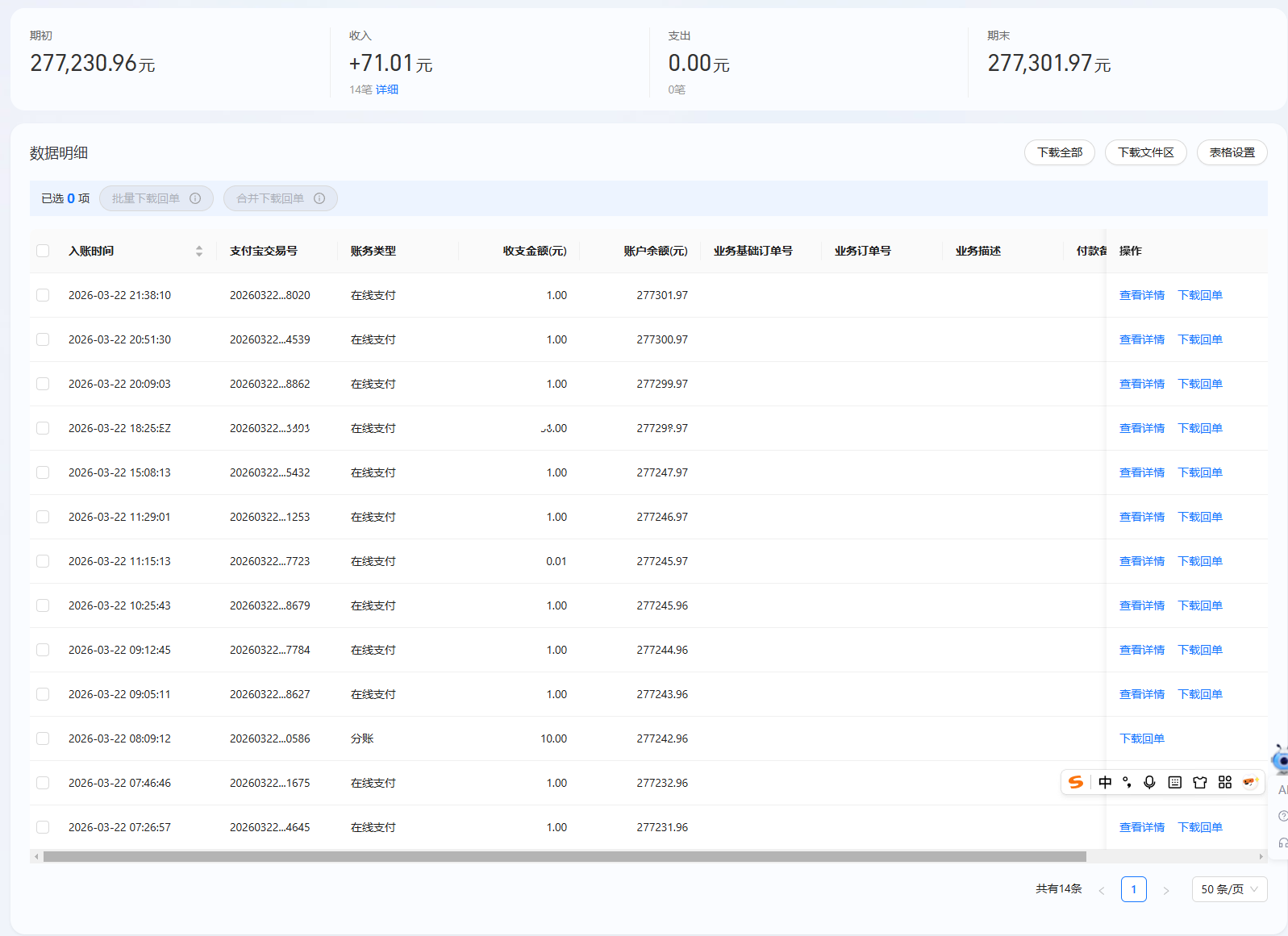The width and height of the screenshot is (1288, 936).
Task: Open 详细 link under income total
Action: tap(387, 89)
